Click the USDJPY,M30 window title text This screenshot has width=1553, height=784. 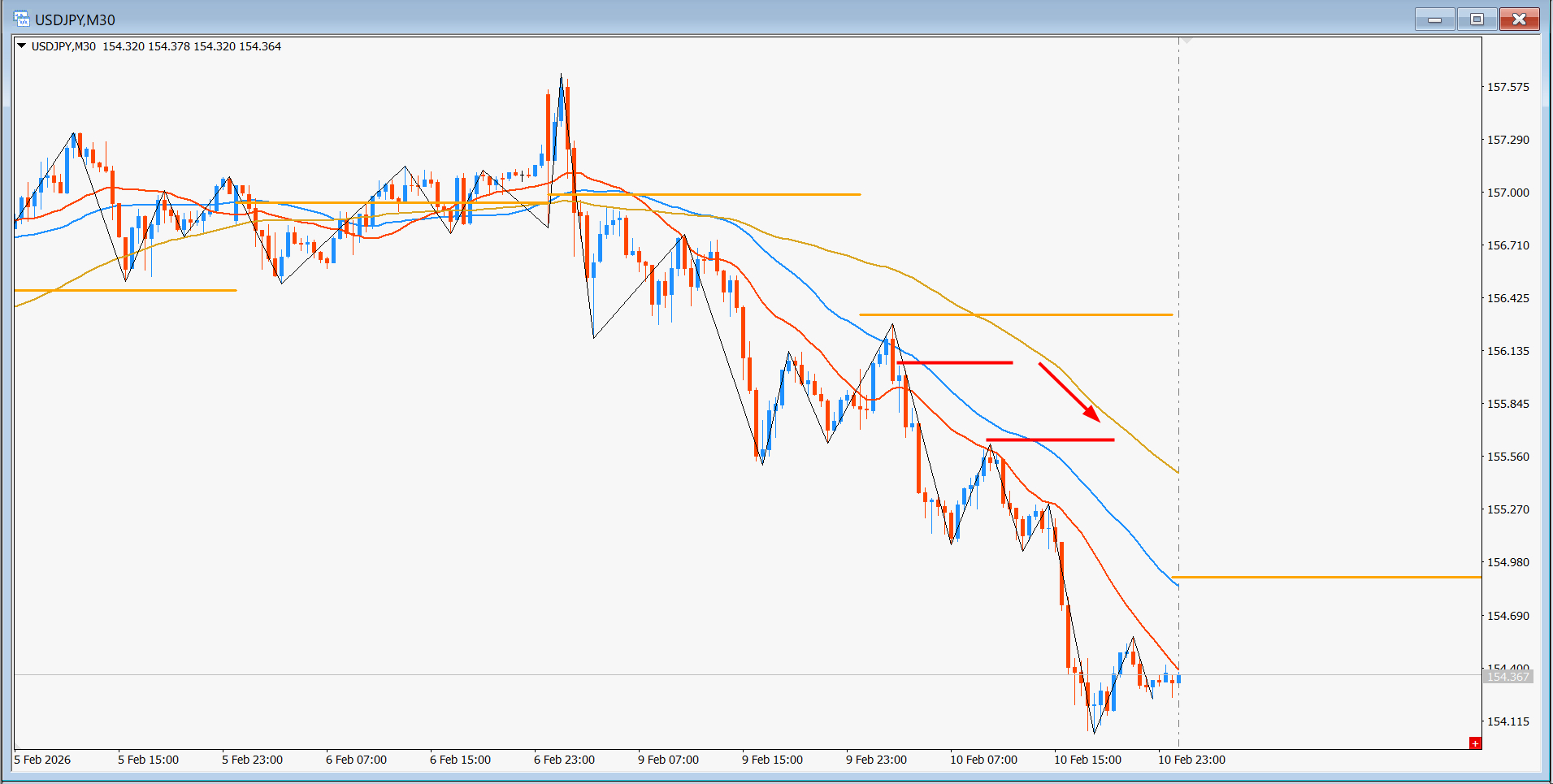coord(75,19)
